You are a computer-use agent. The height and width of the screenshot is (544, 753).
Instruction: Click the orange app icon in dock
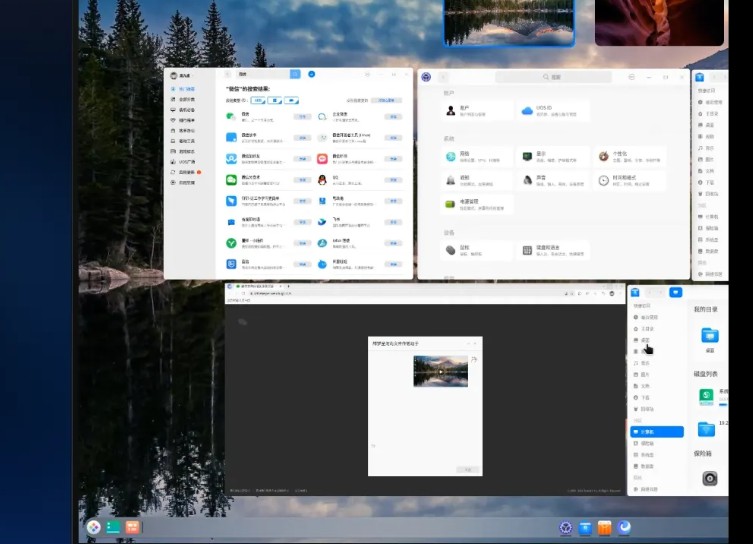tap(604, 528)
